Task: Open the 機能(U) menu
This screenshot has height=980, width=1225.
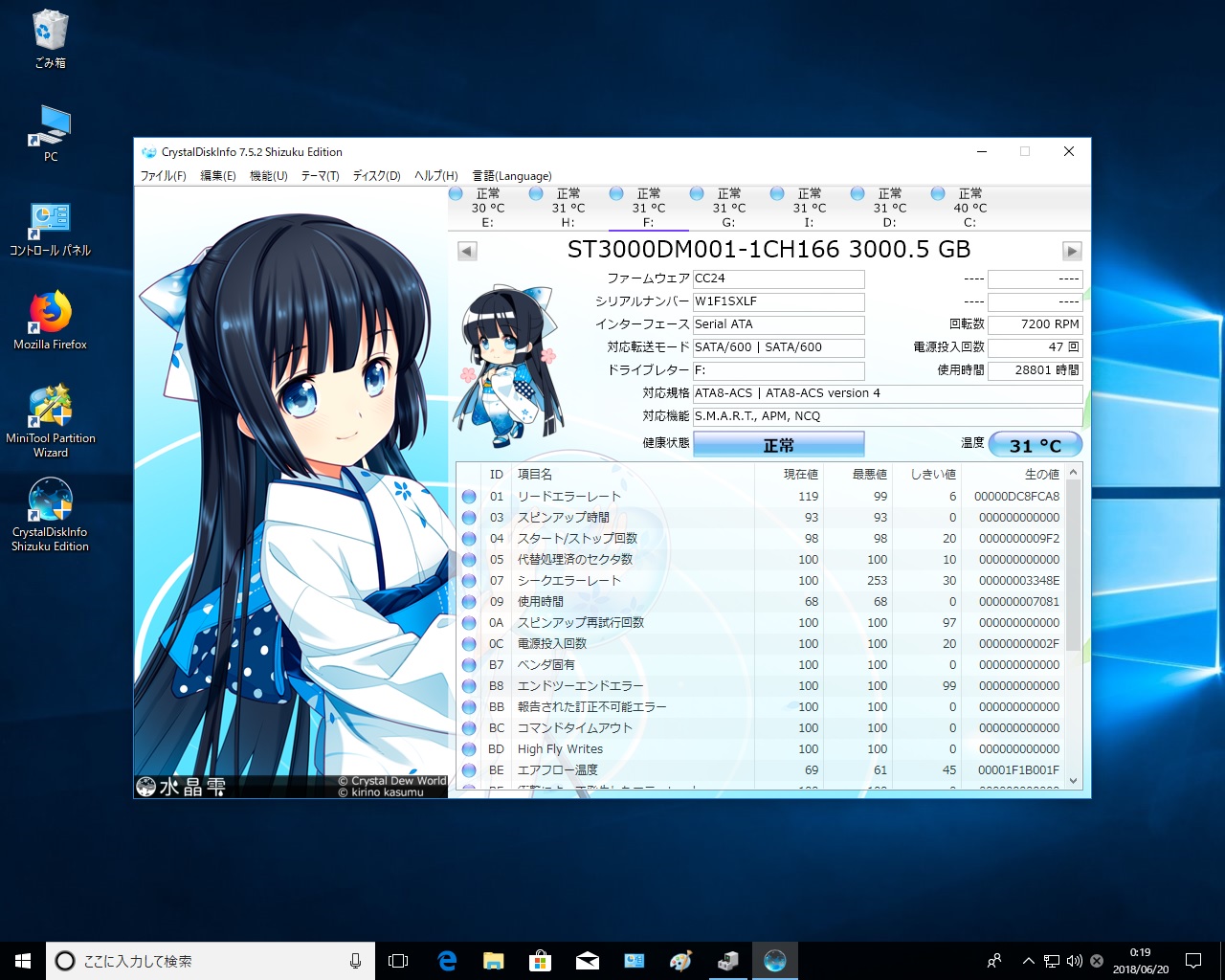Action: 269,176
